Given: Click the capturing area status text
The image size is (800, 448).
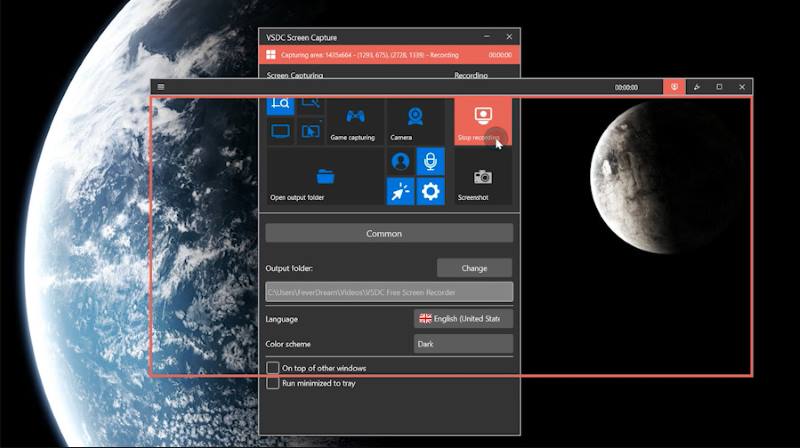Looking at the screenshot, I should click(x=370, y=55).
